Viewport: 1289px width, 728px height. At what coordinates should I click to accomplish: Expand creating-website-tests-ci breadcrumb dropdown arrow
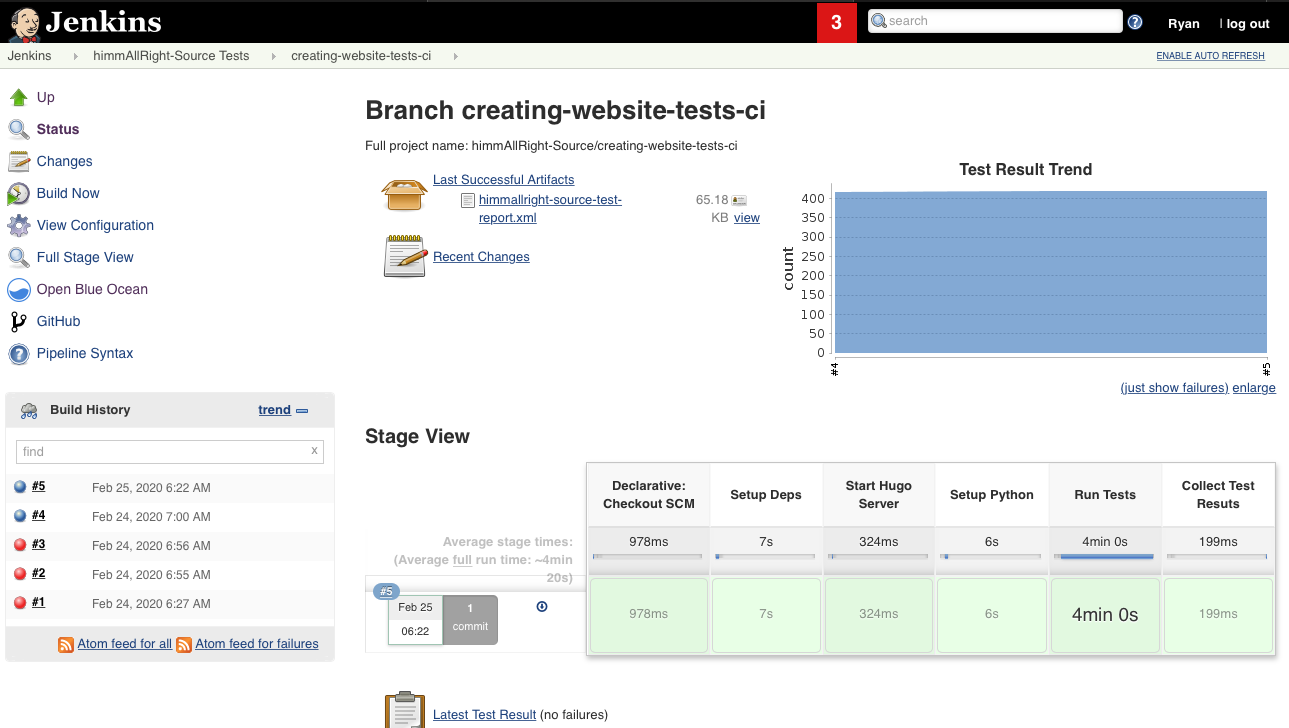[x=455, y=56]
